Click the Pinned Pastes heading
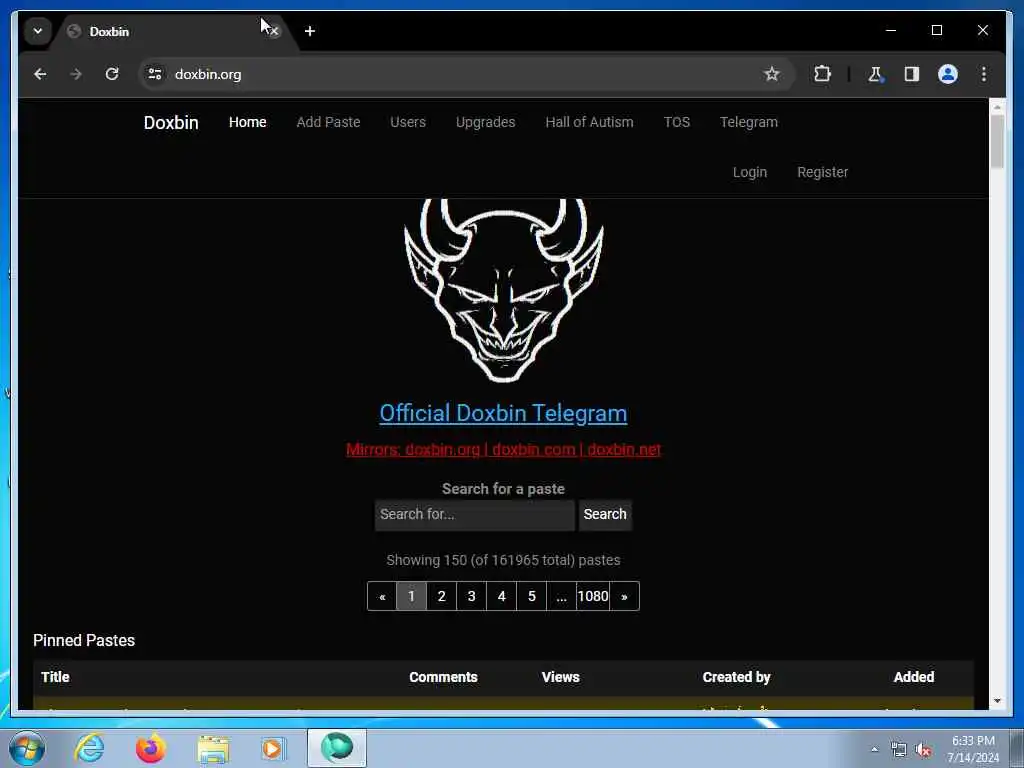 (84, 641)
